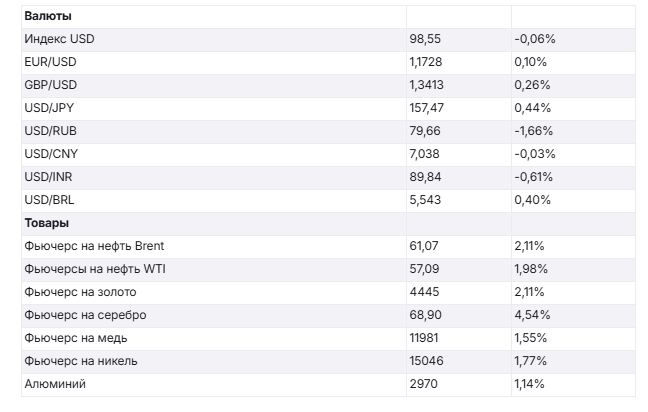The width and height of the screenshot is (648, 412).
Task: Select the USD/BRL change 0,40%
Action: [532, 200]
